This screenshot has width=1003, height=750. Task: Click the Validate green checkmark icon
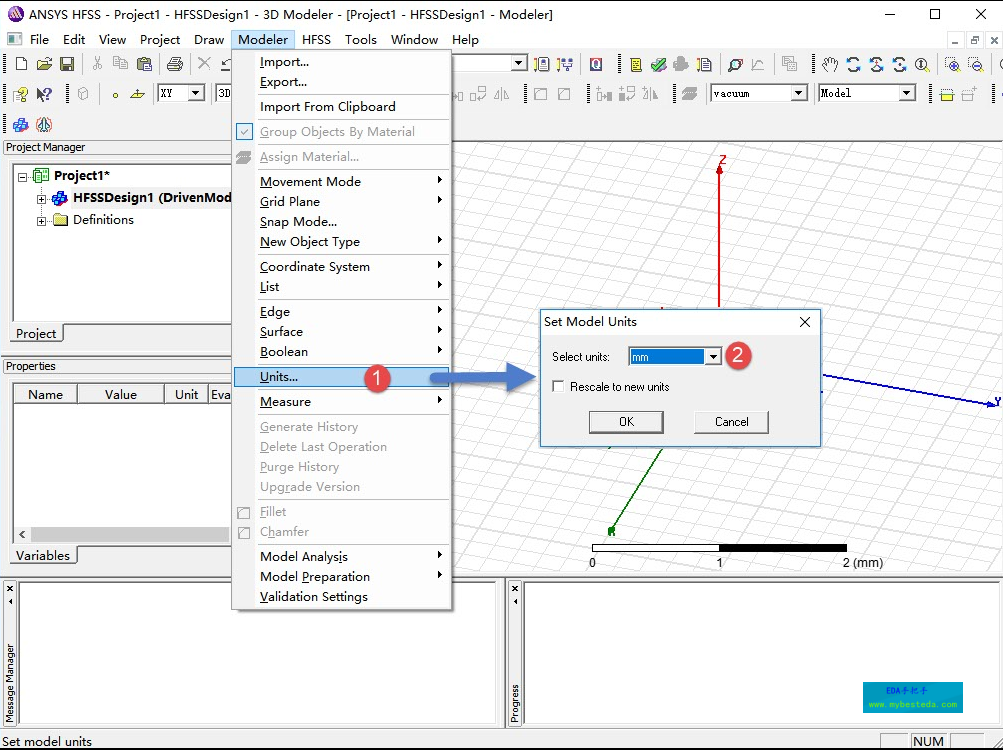coord(658,64)
